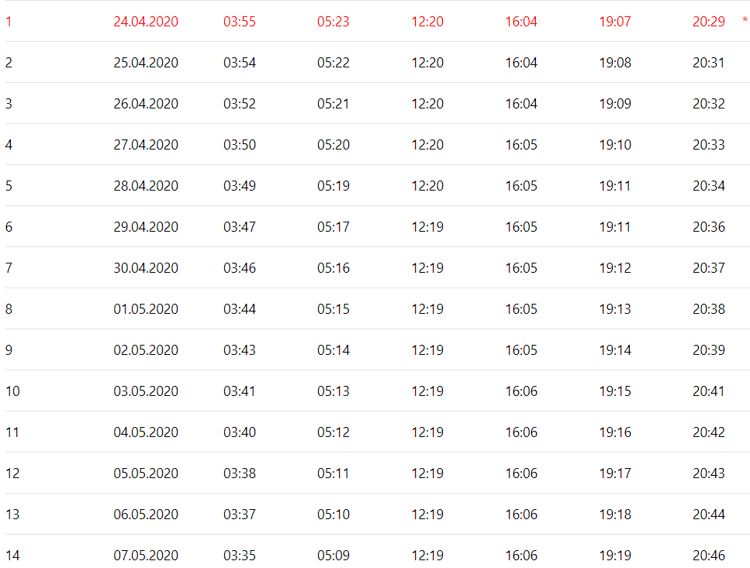Screen dimensions: 750x568
Task: Click the date 25.04.2020
Action: (x=146, y=62)
